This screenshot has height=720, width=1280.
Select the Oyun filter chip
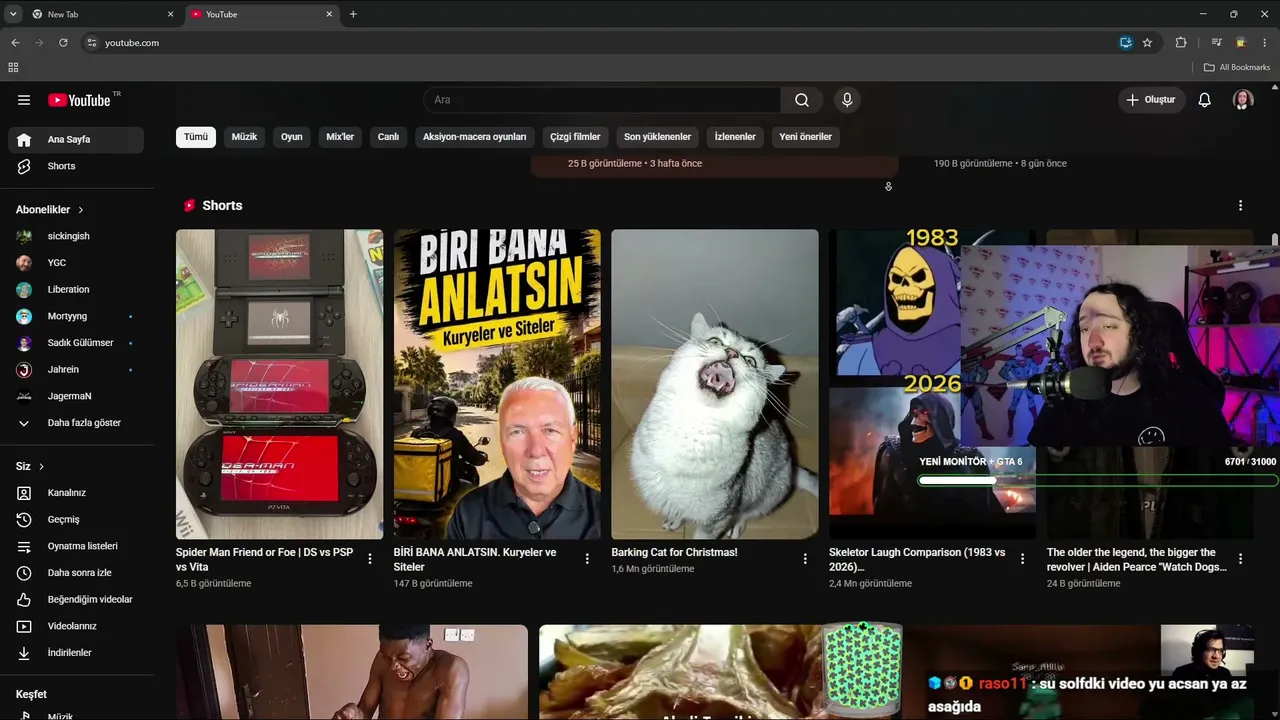[x=292, y=137]
